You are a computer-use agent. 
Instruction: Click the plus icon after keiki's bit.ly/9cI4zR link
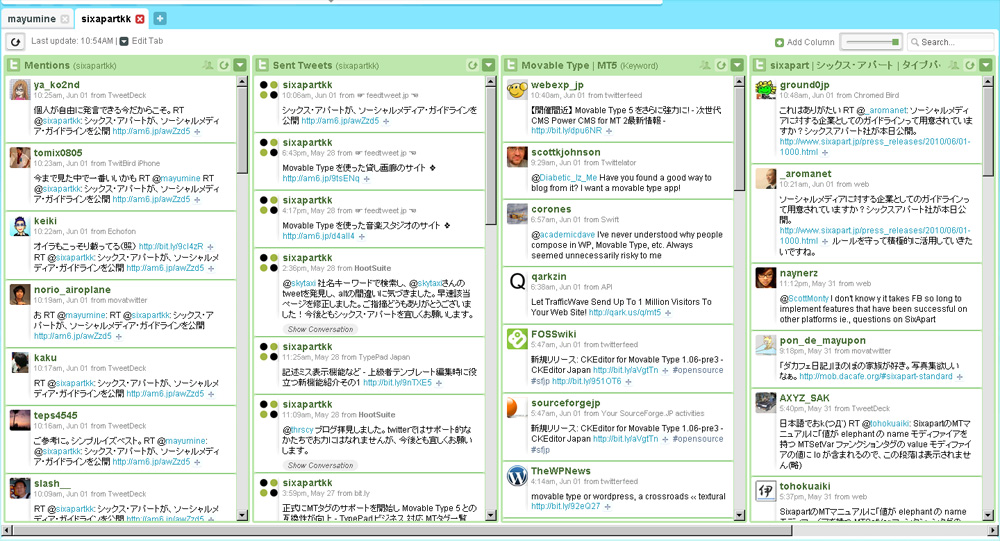pos(210,247)
